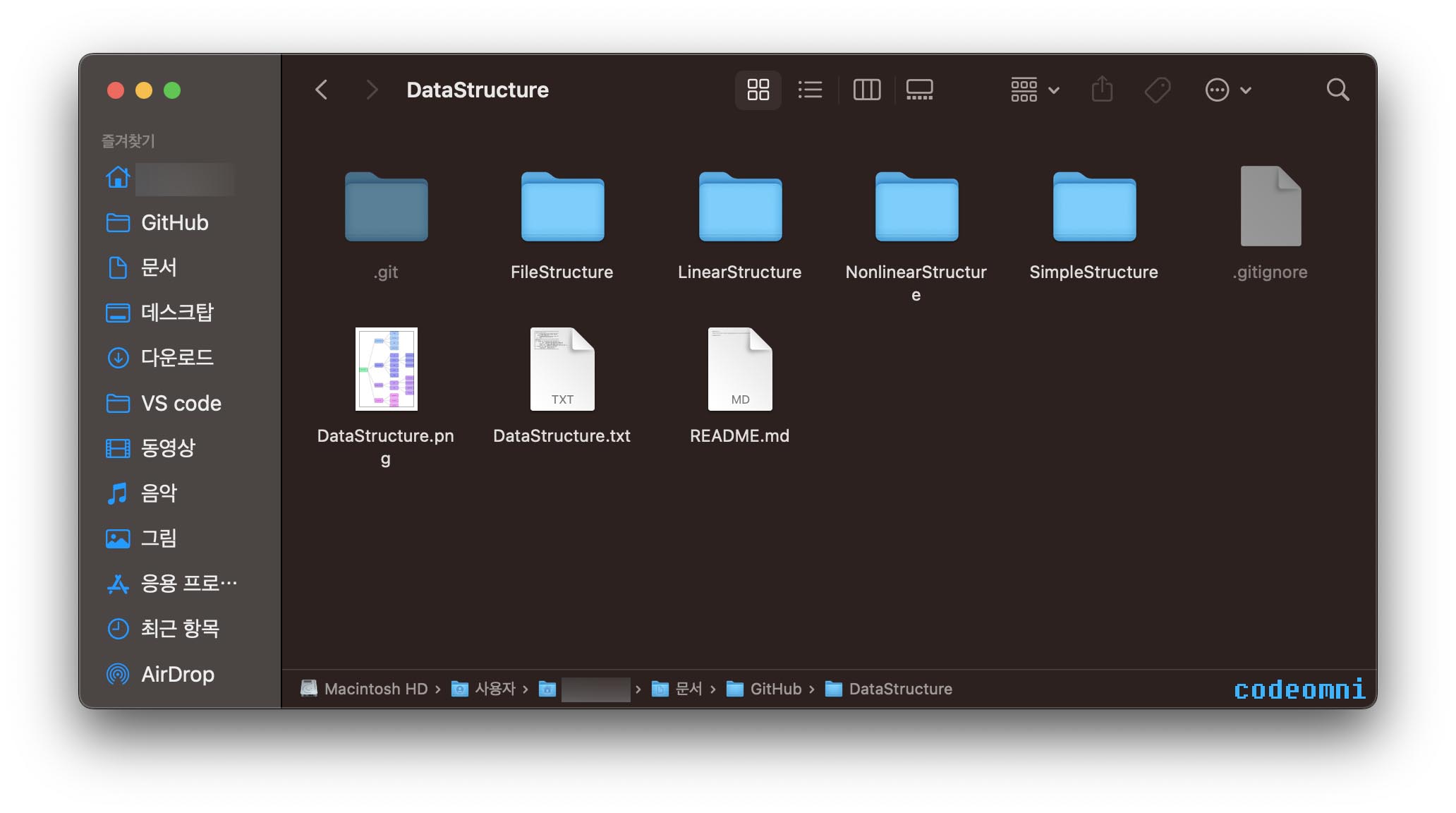Select the NonlinearStructure folder
Image resolution: width=1456 pixels, height=813 pixels.
(916, 207)
